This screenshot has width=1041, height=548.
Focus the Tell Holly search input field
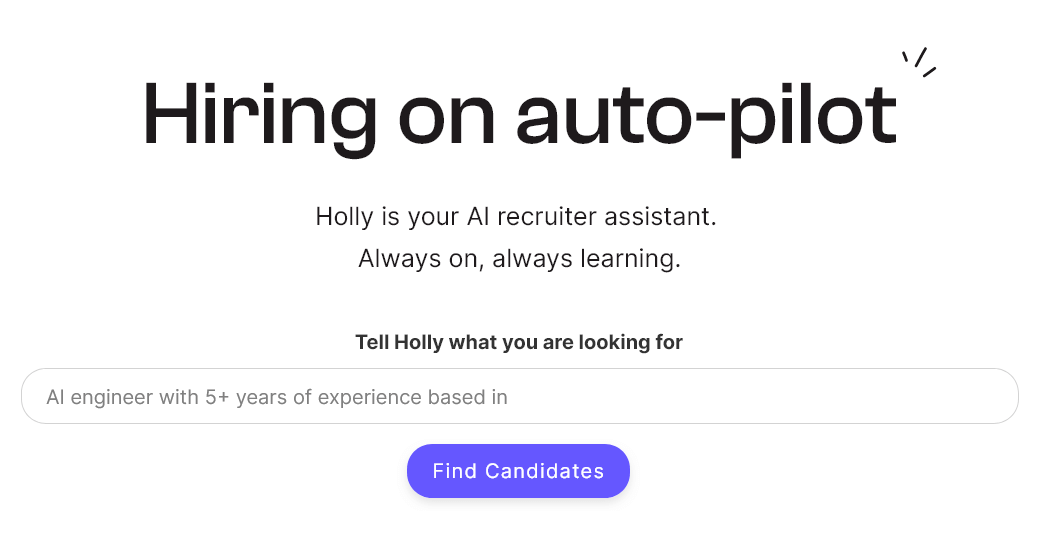point(519,397)
